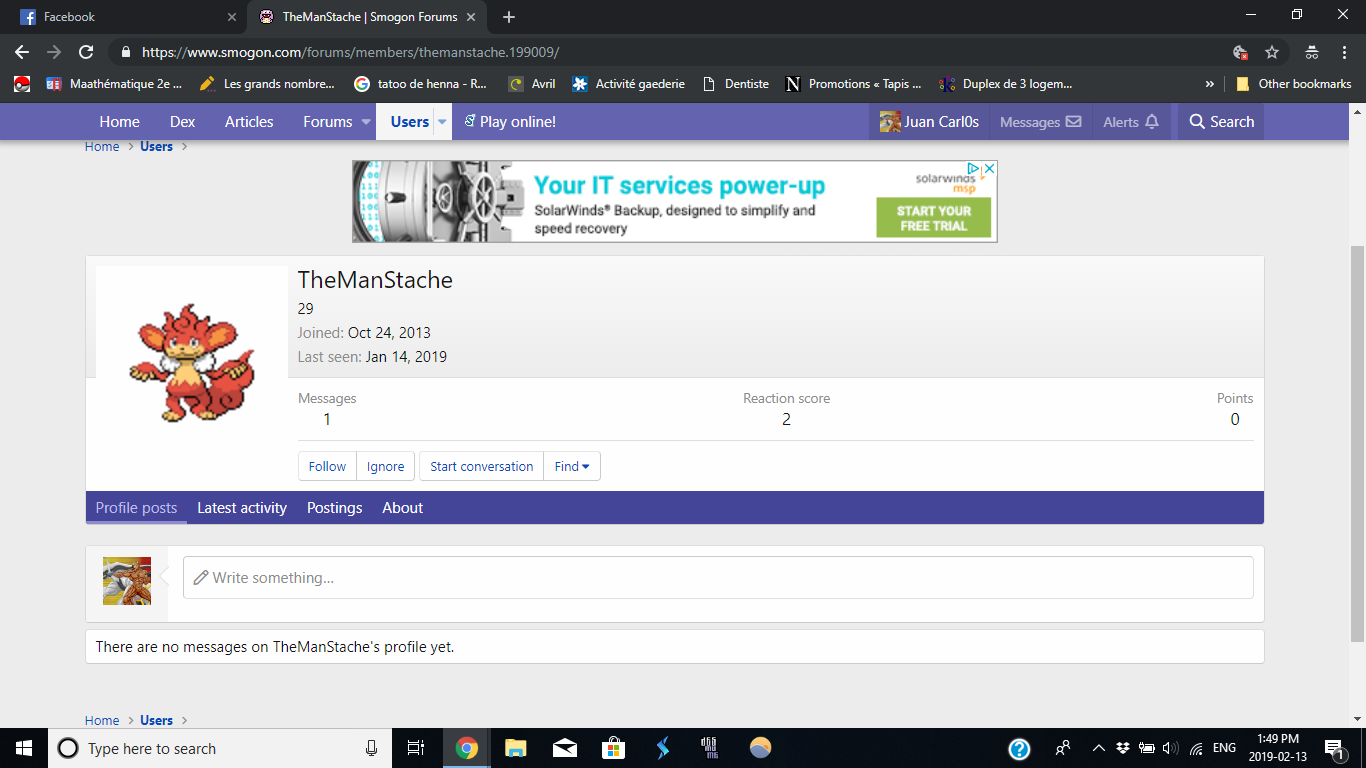1366x768 pixels.
Task: Start conversation with TheManStache
Action: (x=482, y=466)
